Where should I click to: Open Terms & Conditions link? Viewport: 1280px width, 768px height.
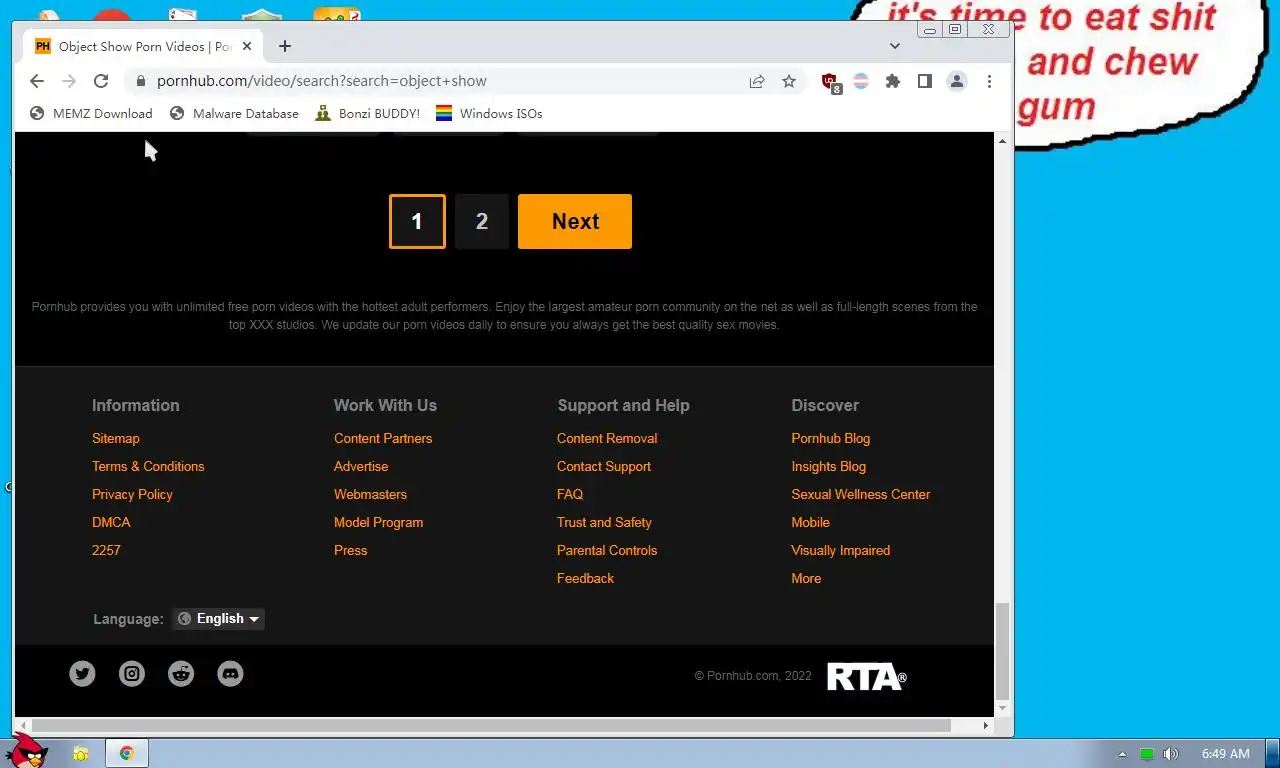[x=148, y=466]
